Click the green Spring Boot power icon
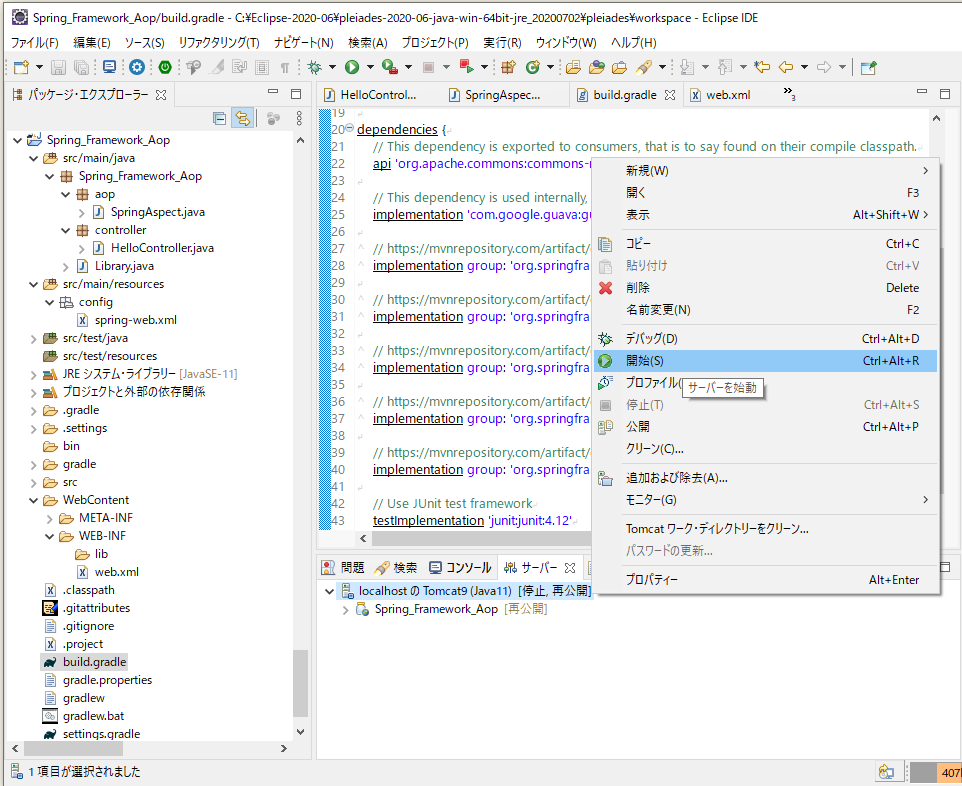Screen dimensions: 962x786 tap(165, 67)
